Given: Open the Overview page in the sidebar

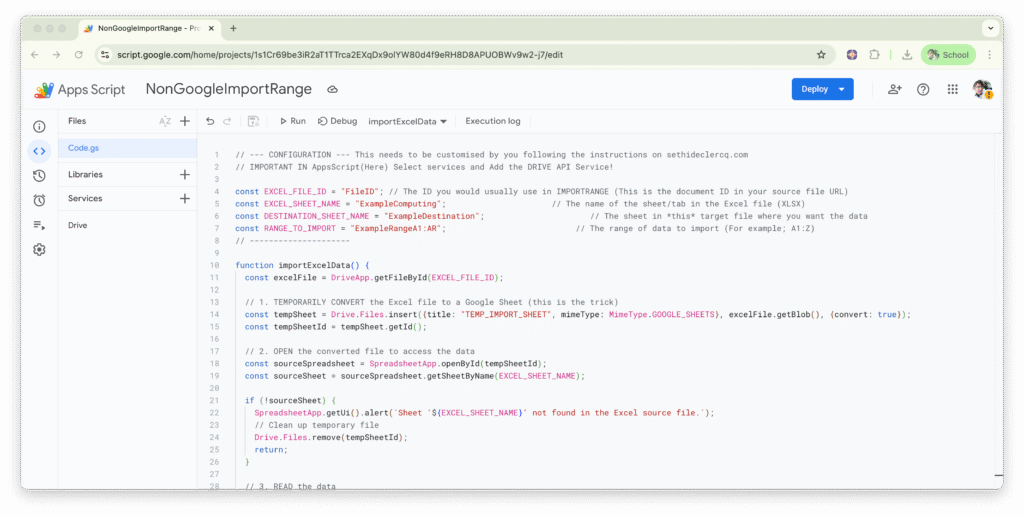Looking at the screenshot, I should (39, 127).
